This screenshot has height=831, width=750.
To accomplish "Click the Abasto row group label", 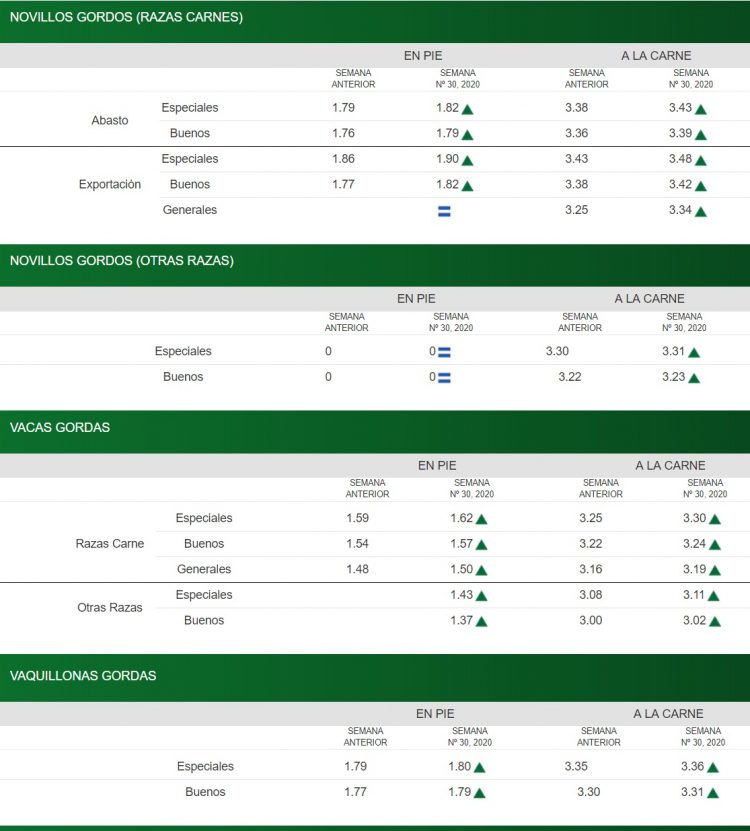I will (x=110, y=120).
